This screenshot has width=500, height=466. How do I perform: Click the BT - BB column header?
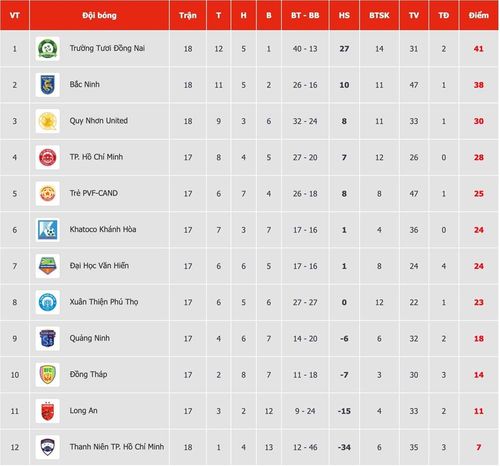(305, 15)
